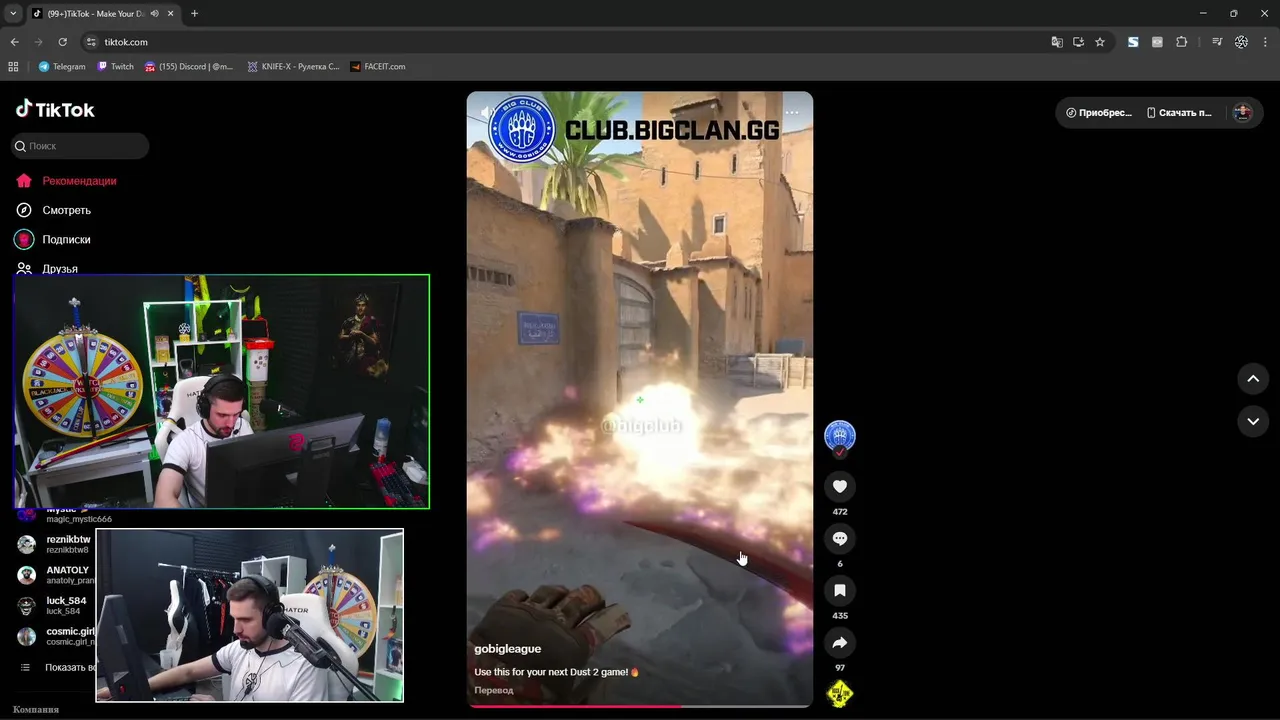Image resolution: width=1280 pixels, height=720 pixels.
Task: Like the video with the heart icon
Action: pos(840,487)
